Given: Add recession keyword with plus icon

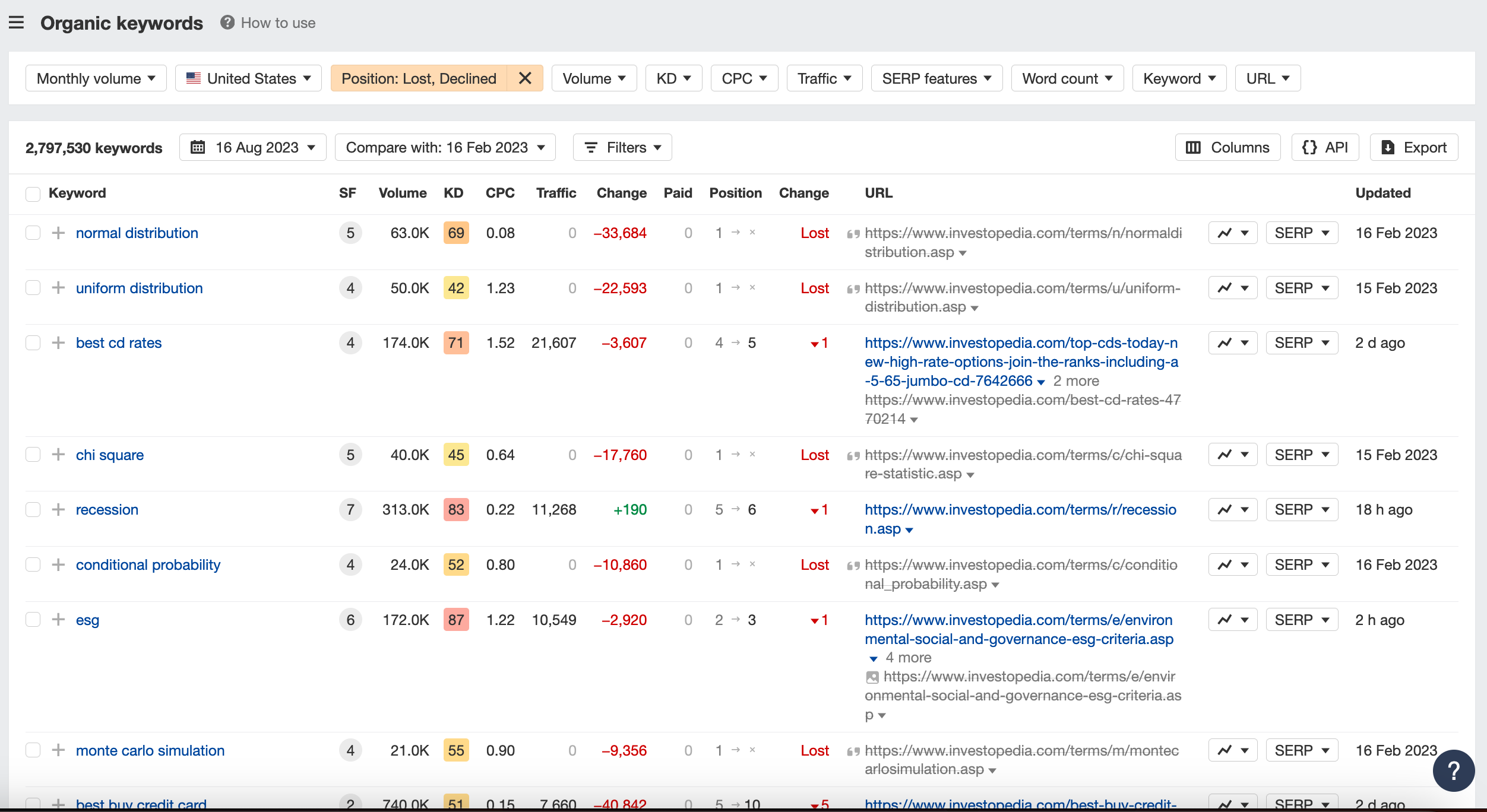Looking at the screenshot, I should (x=58, y=509).
